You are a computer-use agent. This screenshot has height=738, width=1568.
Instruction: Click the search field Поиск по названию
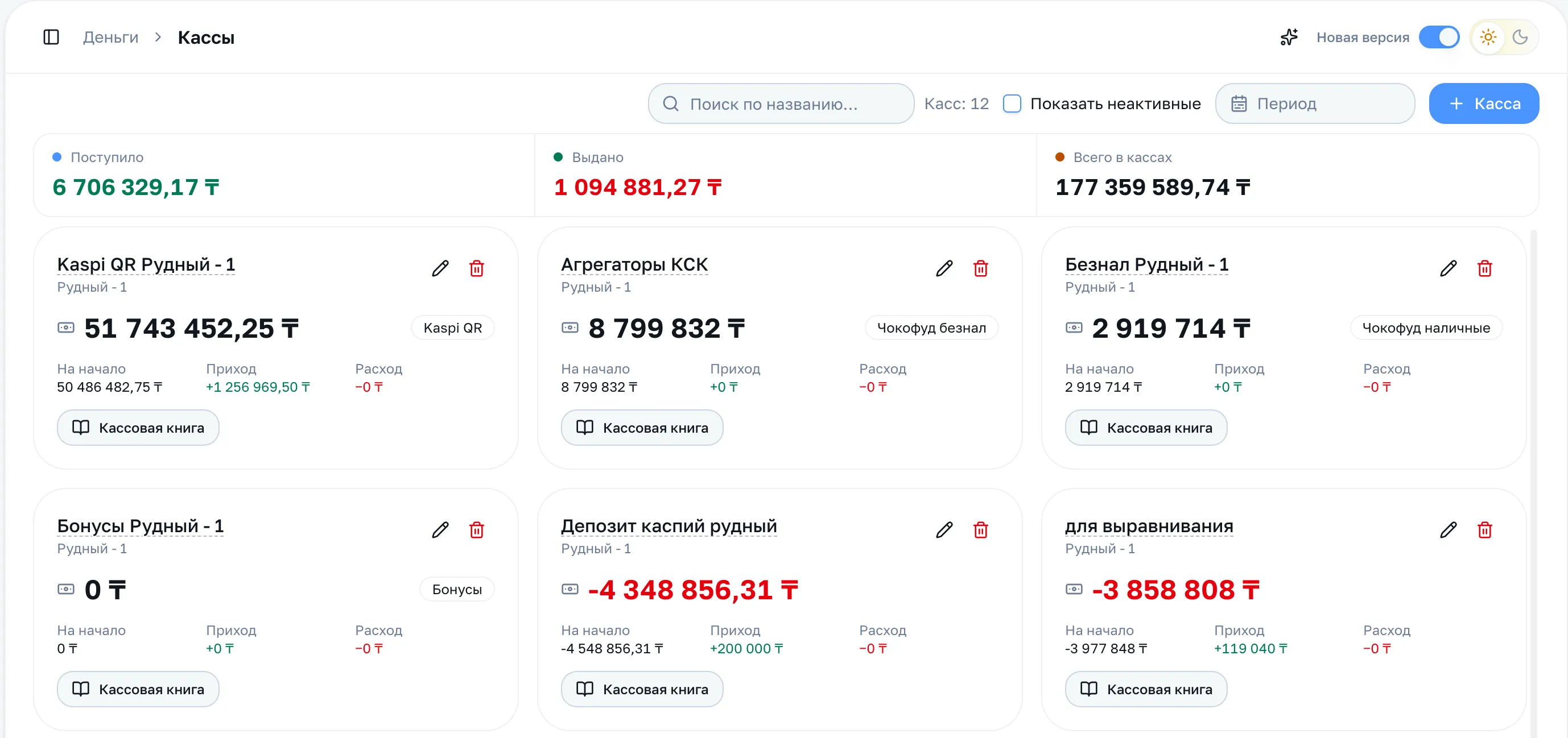point(781,104)
